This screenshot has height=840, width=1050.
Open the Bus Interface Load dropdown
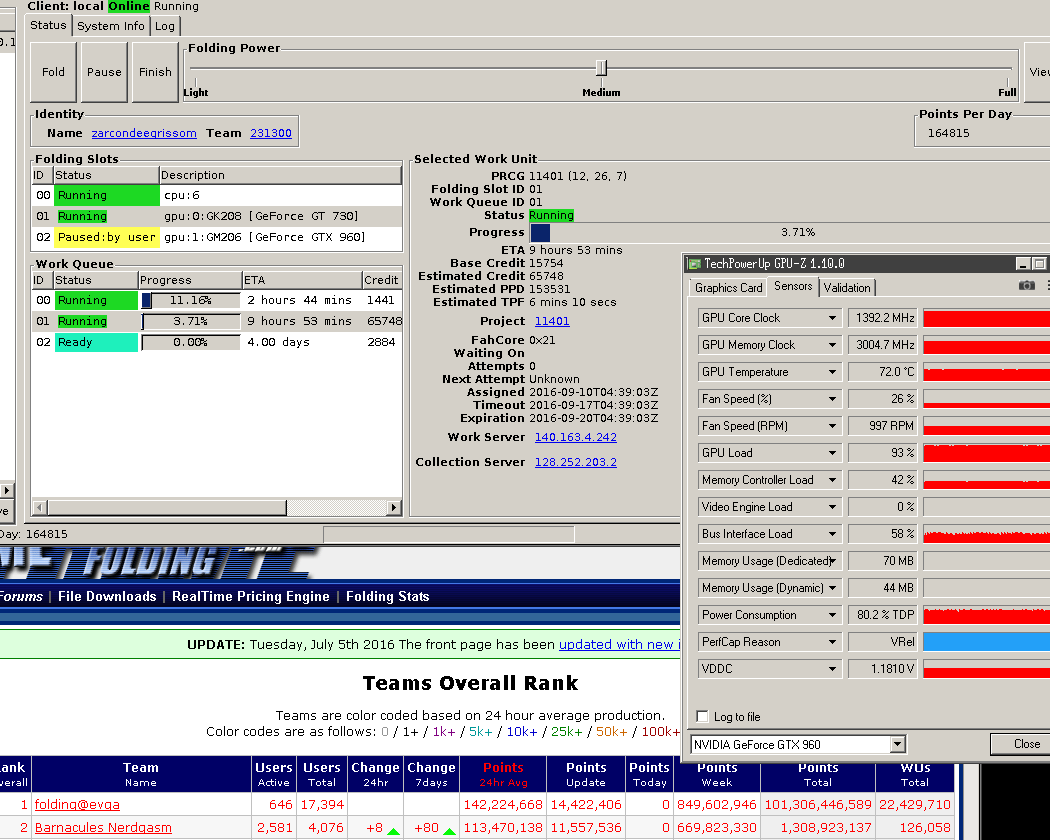click(x=832, y=534)
